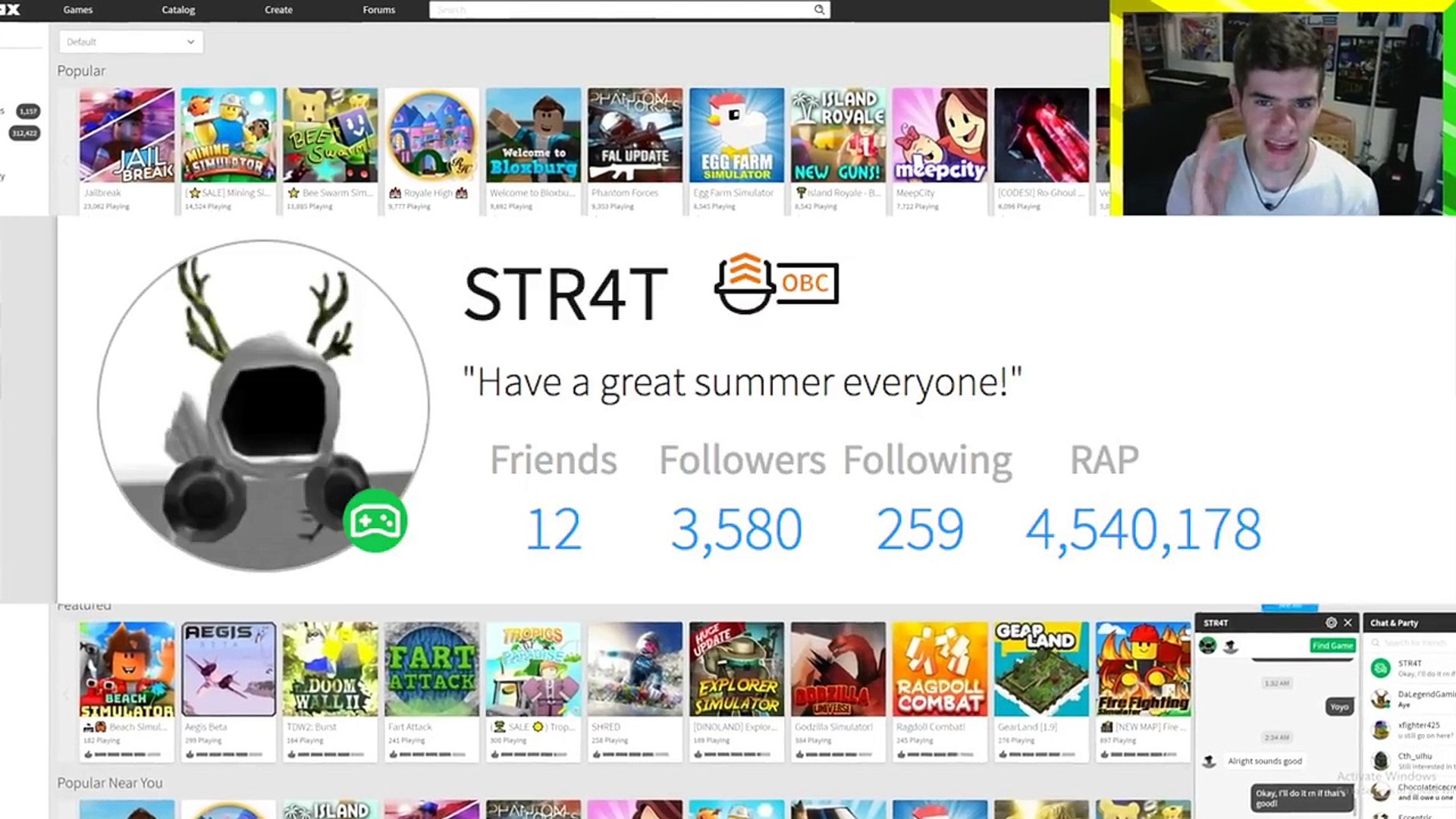The width and height of the screenshot is (1456, 819).
Task: Expand the Default sort dropdown
Action: pos(130,42)
